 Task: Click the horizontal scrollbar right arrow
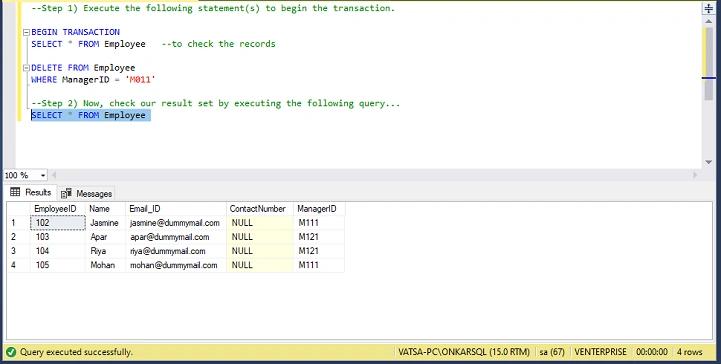(695, 175)
